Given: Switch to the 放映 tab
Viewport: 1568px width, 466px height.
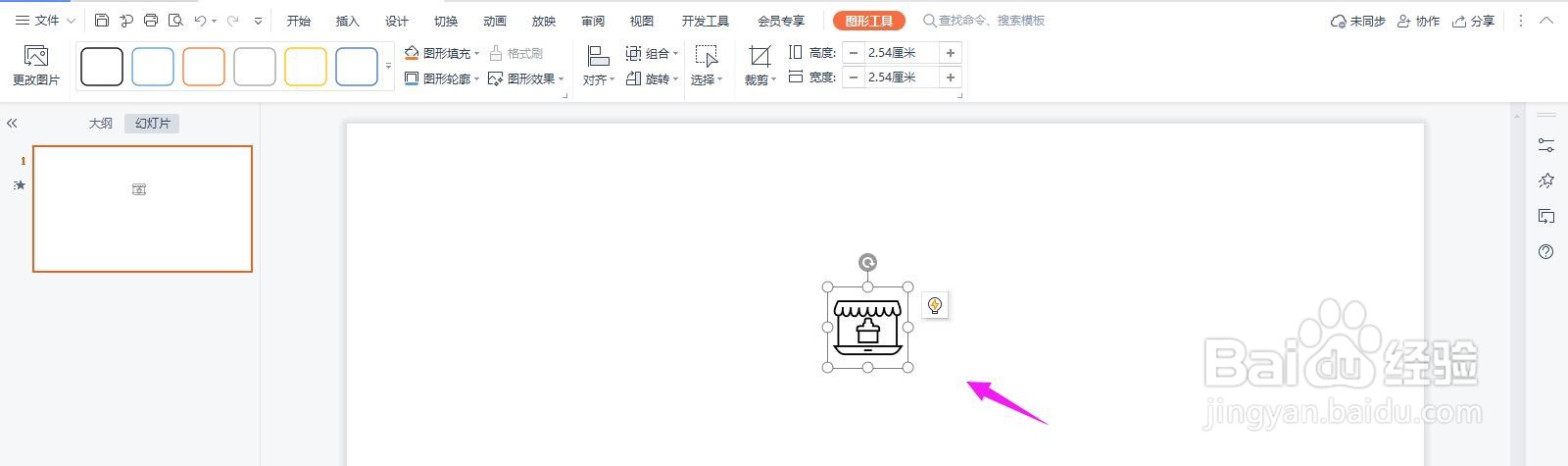Looking at the screenshot, I should (x=544, y=21).
